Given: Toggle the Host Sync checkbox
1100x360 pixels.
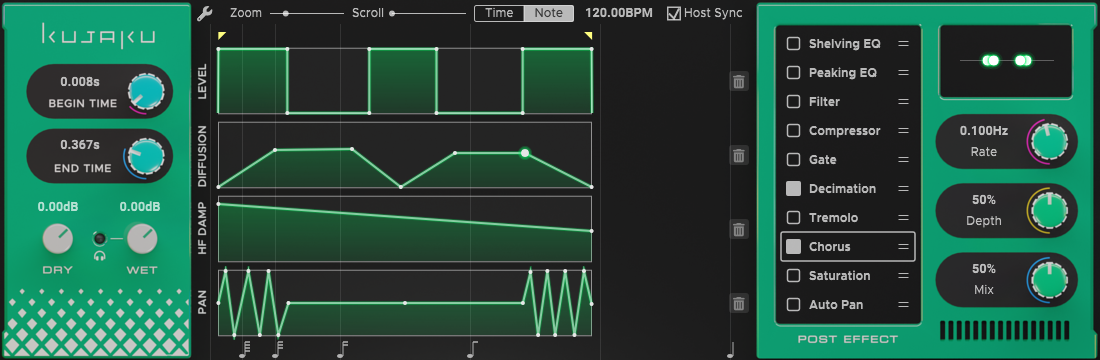Looking at the screenshot, I should [673, 13].
